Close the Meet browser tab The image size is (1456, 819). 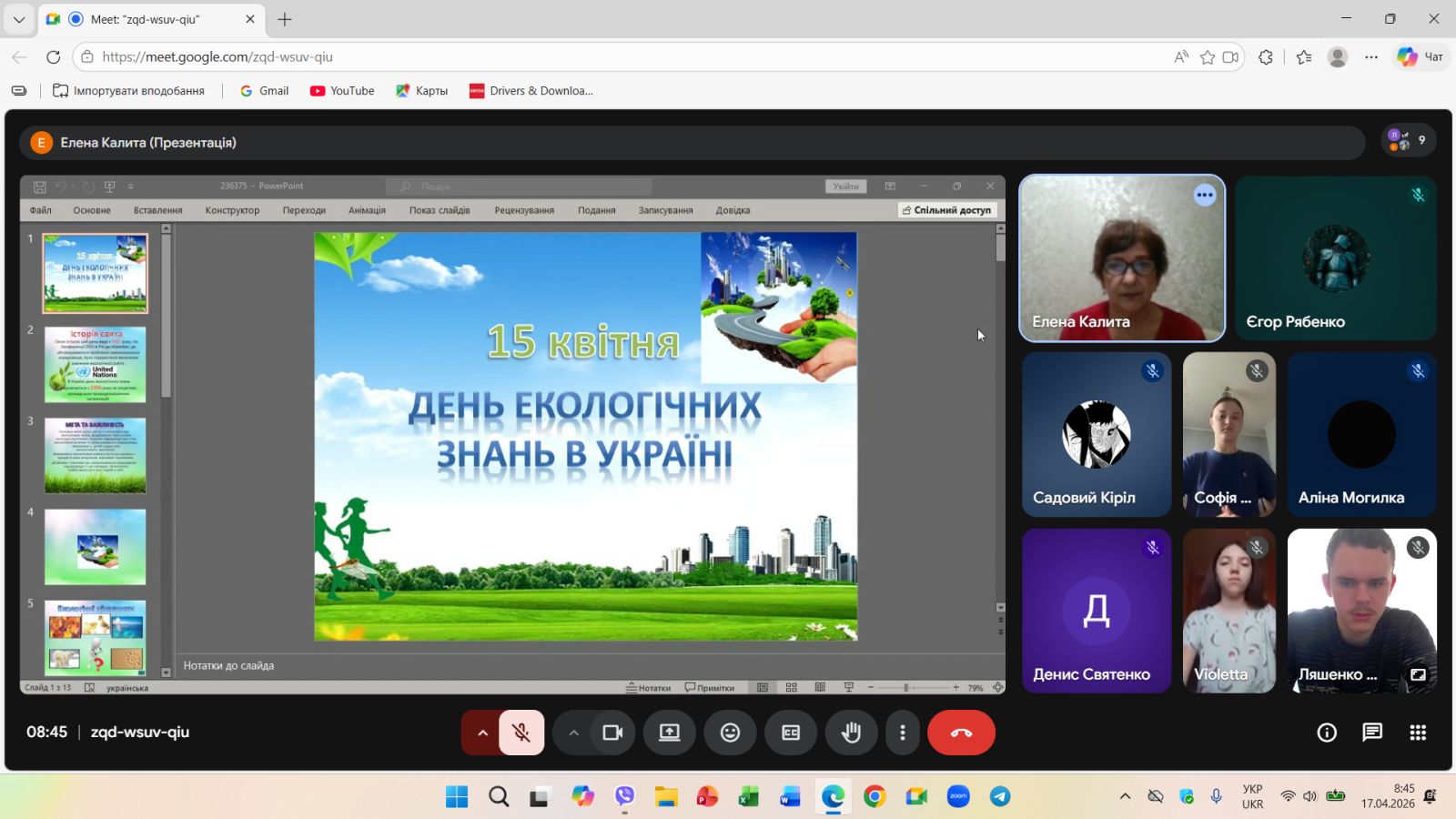coord(250,19)
